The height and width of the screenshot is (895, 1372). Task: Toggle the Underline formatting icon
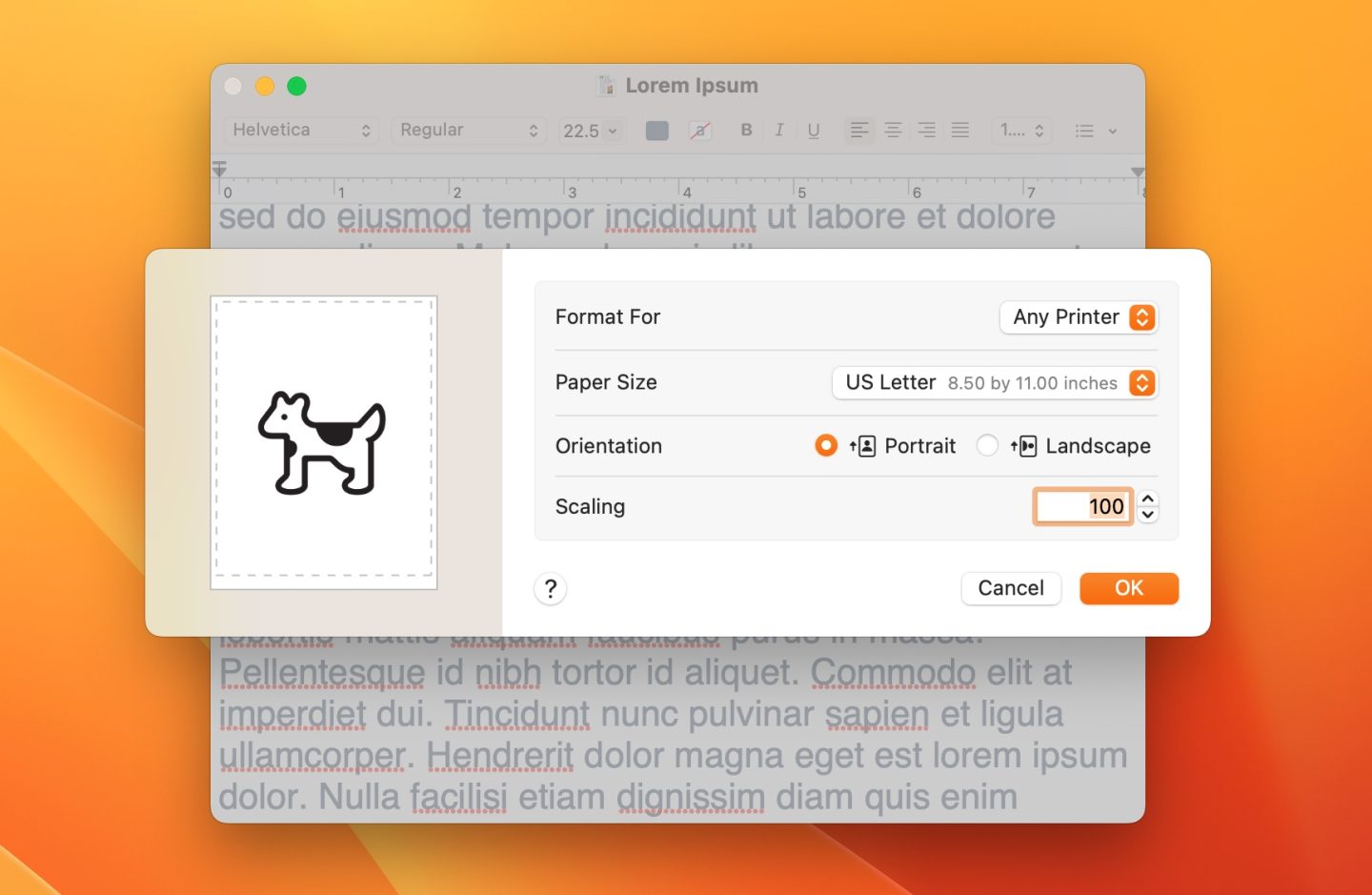pos(814,131)
